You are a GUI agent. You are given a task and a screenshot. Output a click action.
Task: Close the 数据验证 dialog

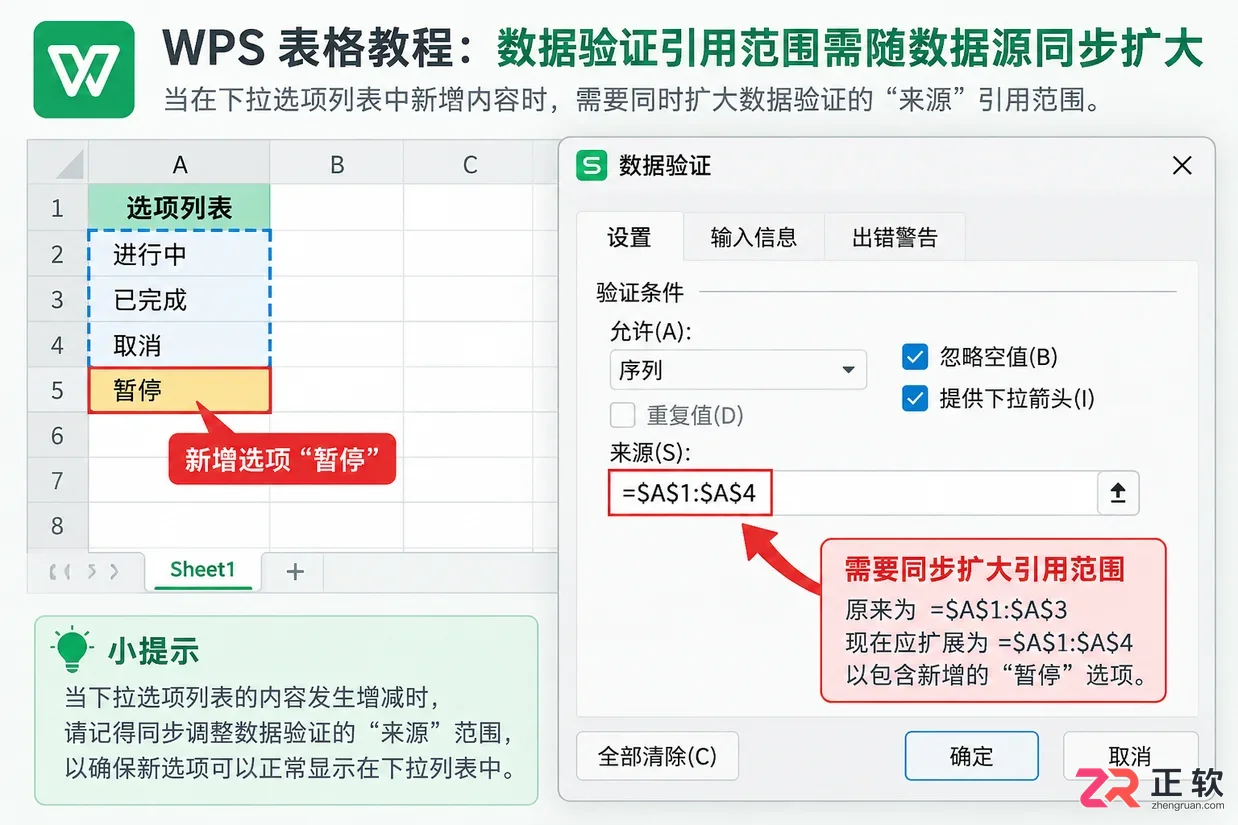pos(1182,165)
